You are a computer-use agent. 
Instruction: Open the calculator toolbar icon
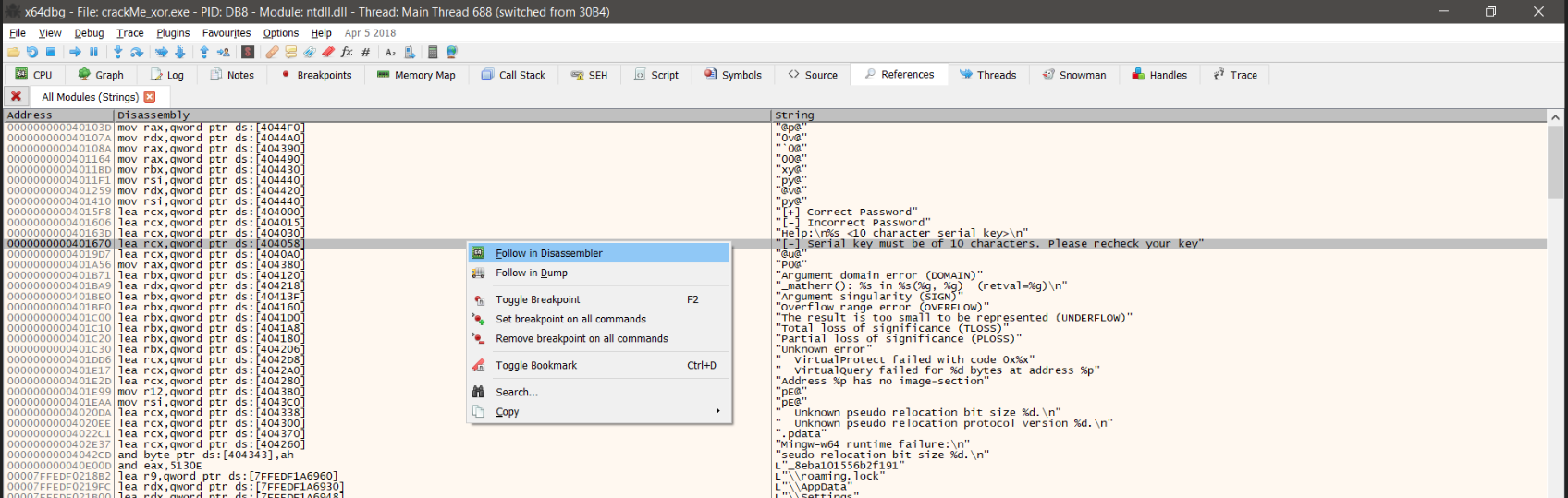coord(432,53)
